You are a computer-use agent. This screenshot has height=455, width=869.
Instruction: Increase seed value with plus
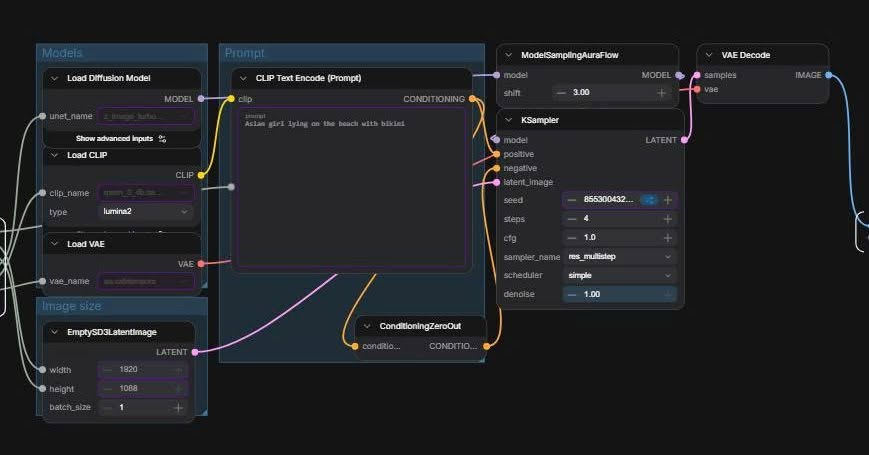coord(668,200)
